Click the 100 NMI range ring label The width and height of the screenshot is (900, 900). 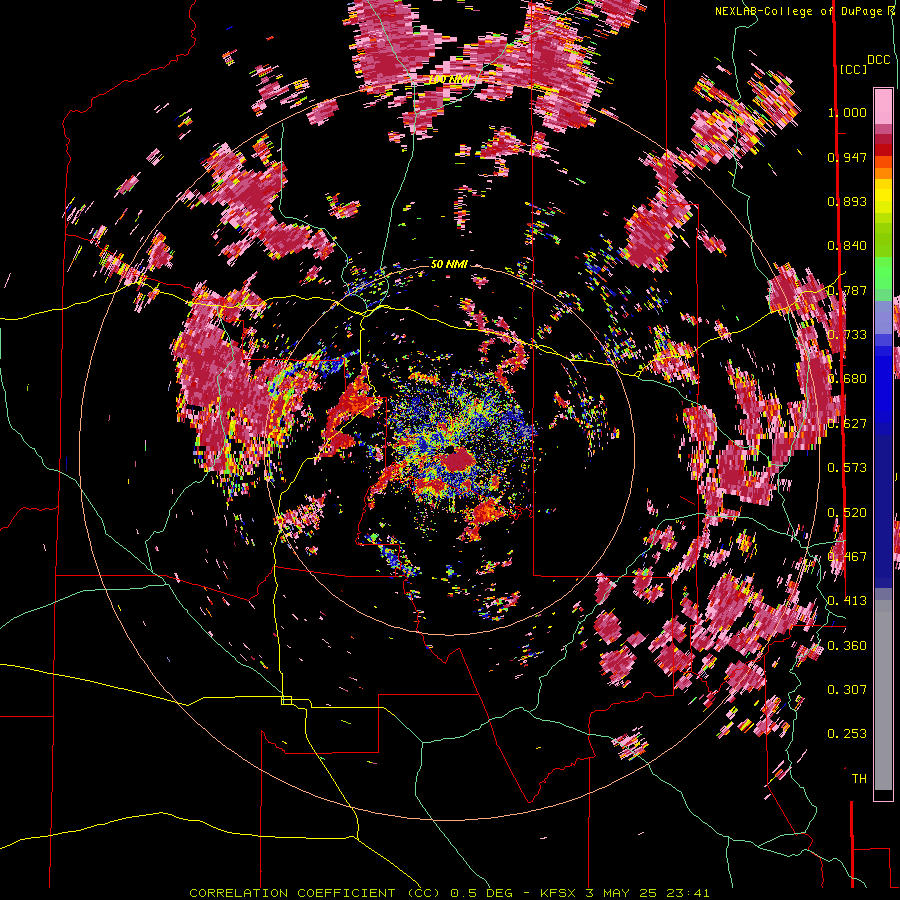click(449, 79)
